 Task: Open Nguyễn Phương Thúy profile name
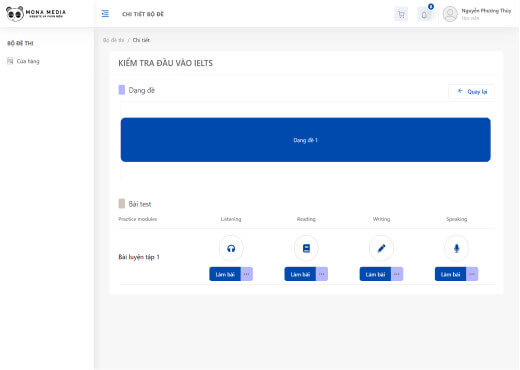coord(486,11)
